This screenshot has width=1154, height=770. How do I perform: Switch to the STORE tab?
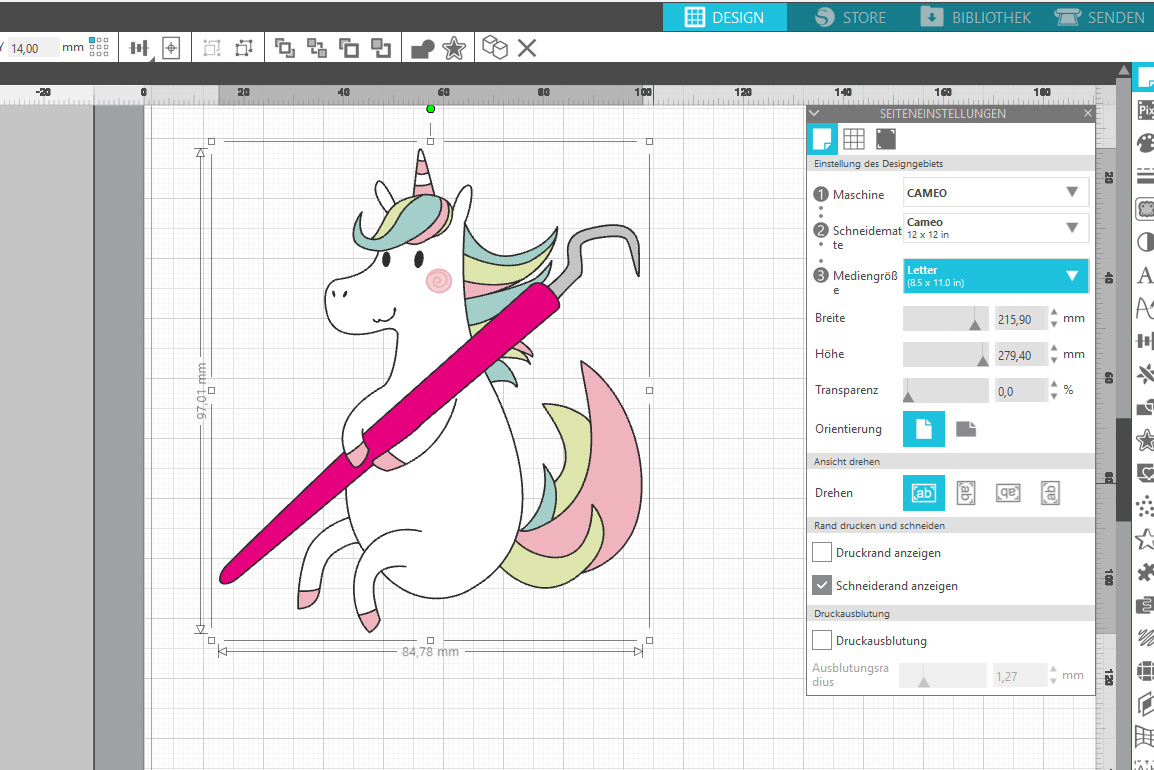coord(849,17)
